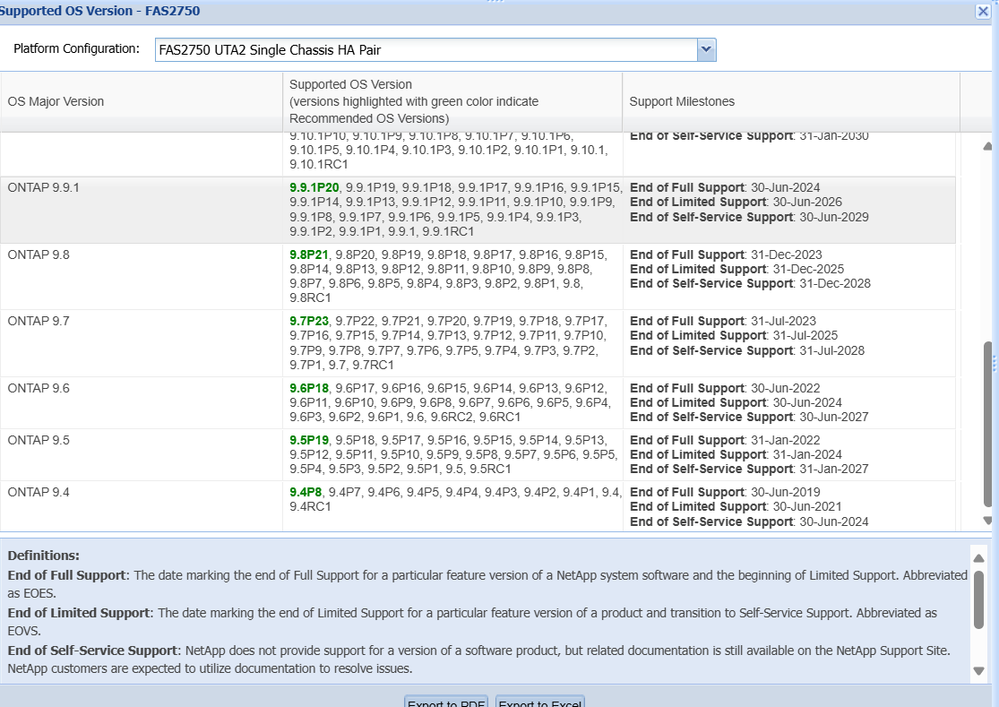Click the Export to PDF button
The image size is (999, 707).
pyautogui.click(x=445, y=702)
